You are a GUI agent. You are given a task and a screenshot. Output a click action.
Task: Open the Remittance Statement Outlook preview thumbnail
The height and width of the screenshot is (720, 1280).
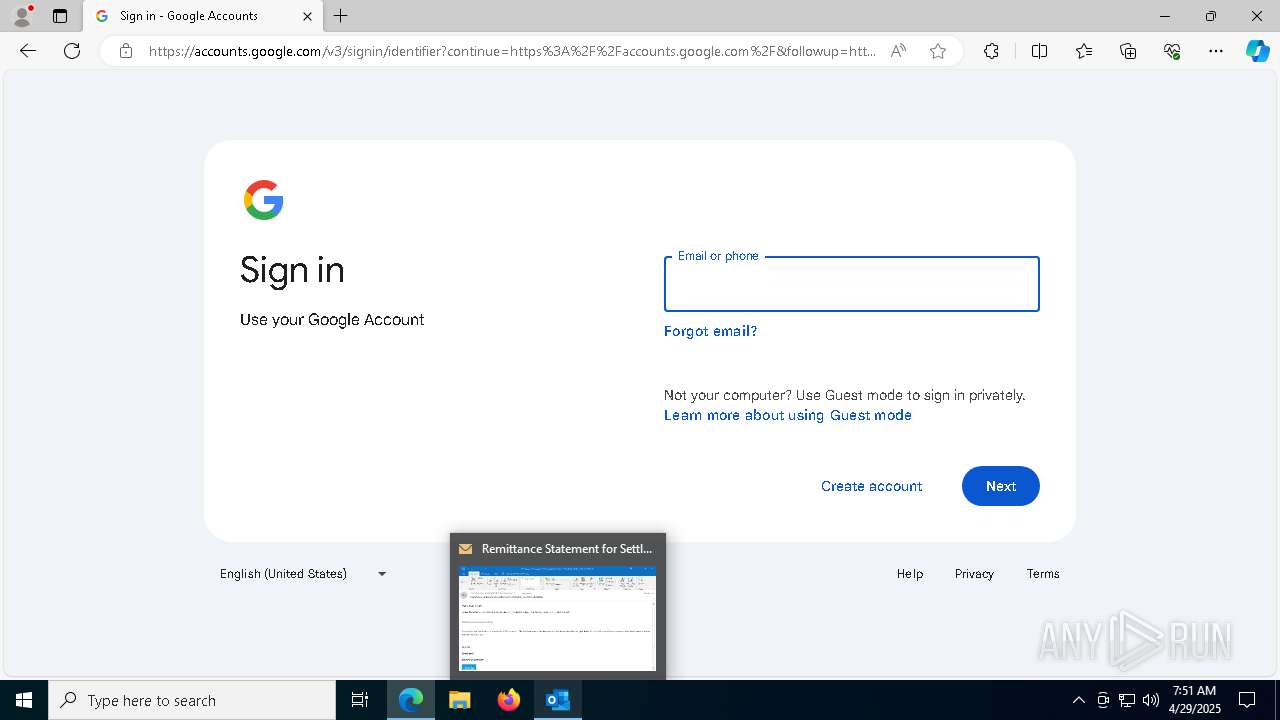coord(558,618)
